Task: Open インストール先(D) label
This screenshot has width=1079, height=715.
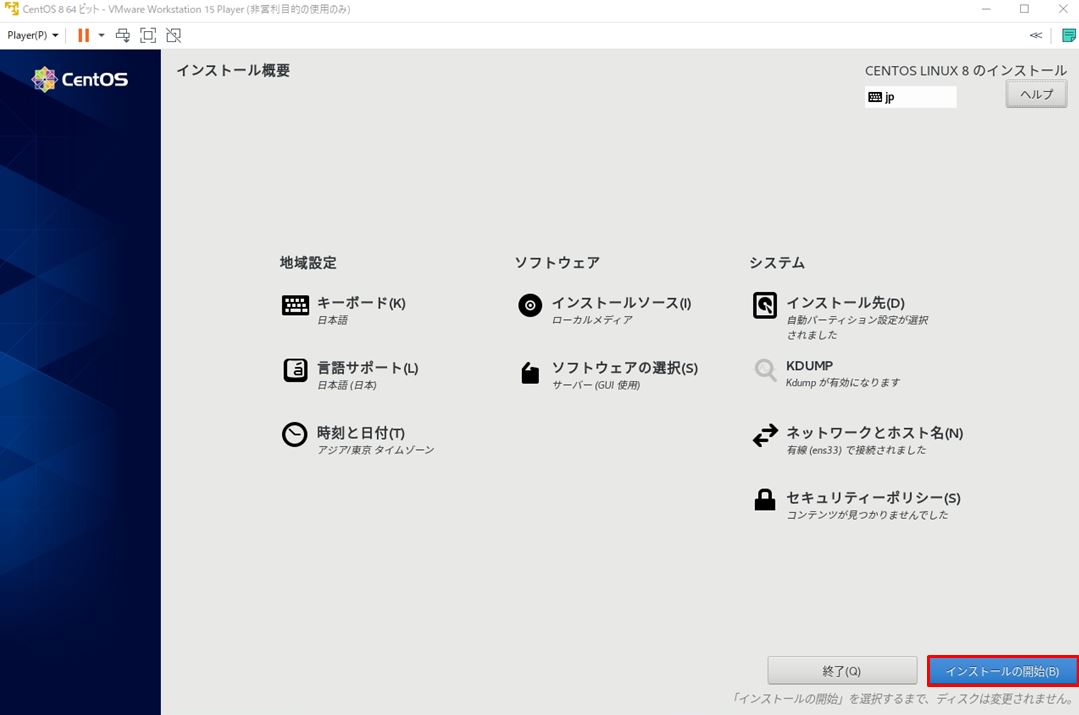Action: [x=845, y=303]
